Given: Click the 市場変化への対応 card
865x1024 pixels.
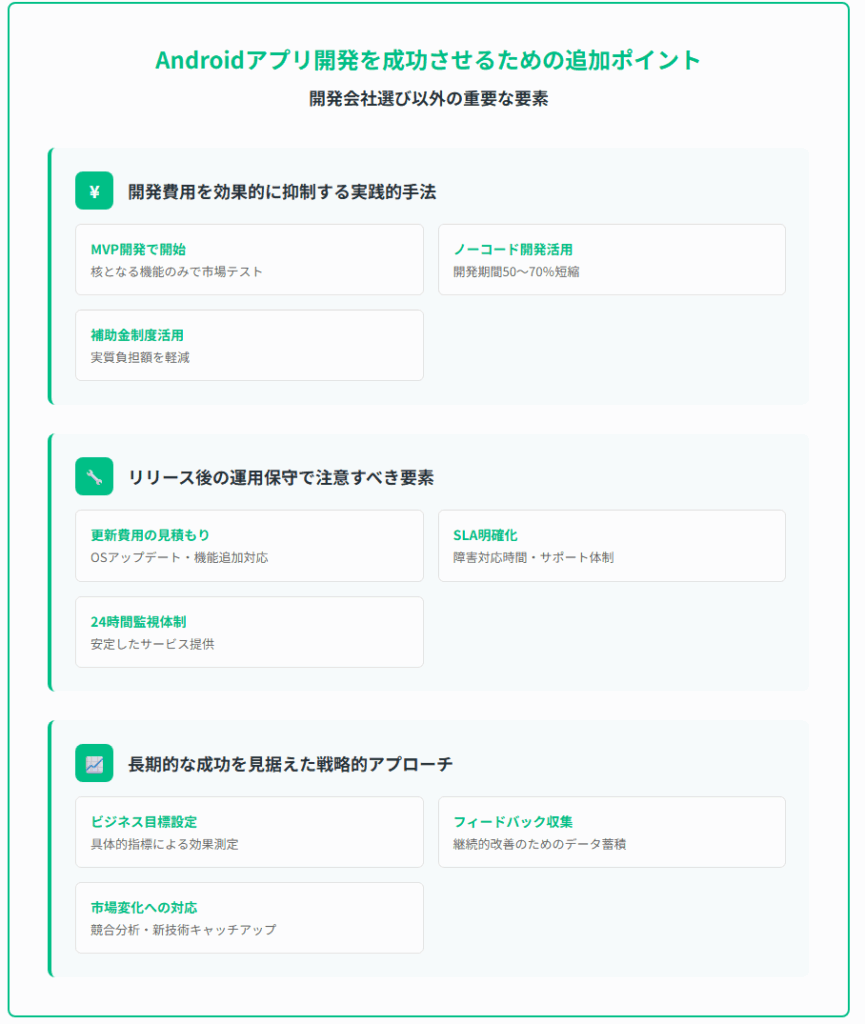Looking at the screenshot, I should coord(249,918).
